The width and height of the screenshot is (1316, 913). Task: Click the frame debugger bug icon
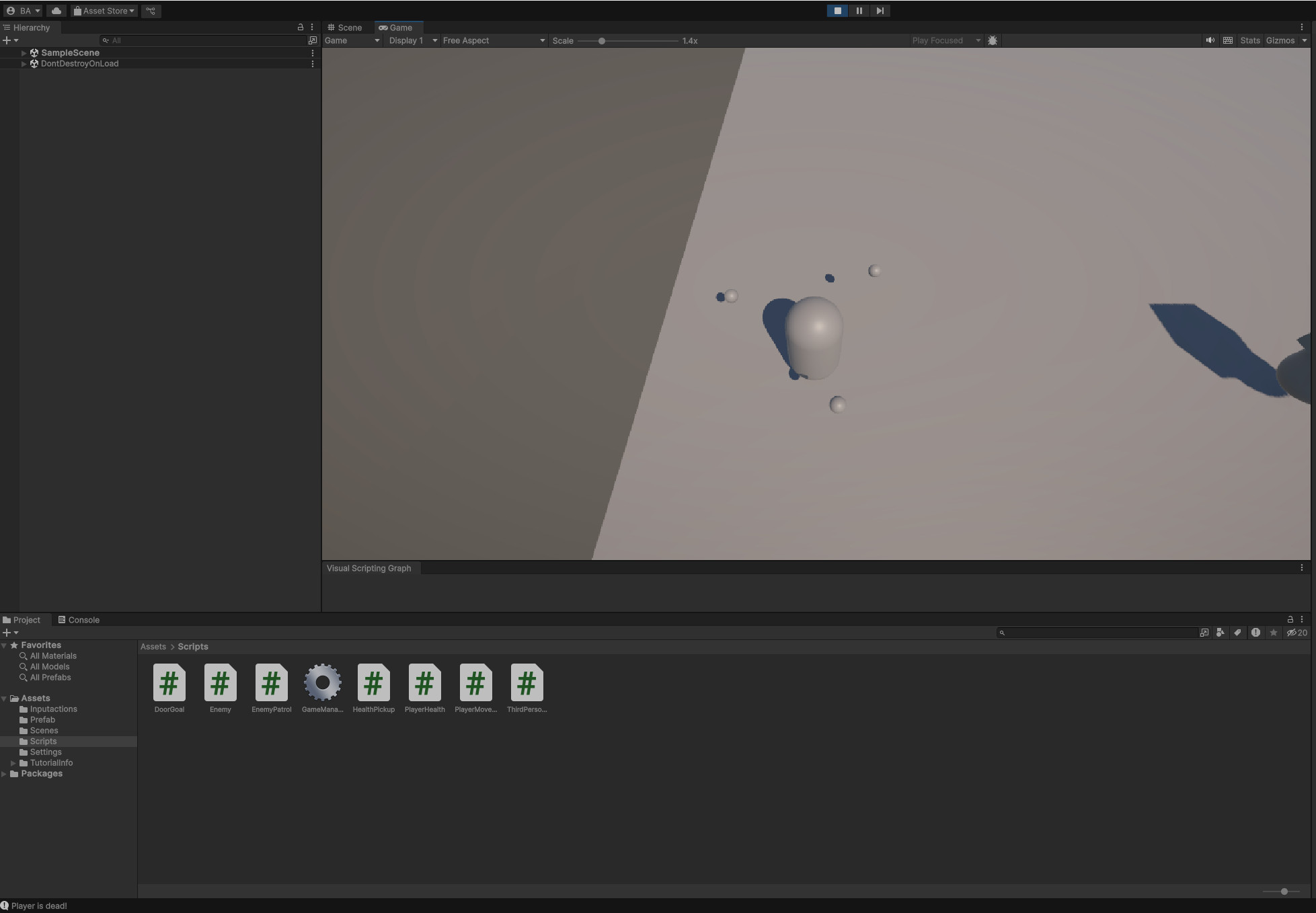coord(993,40)
